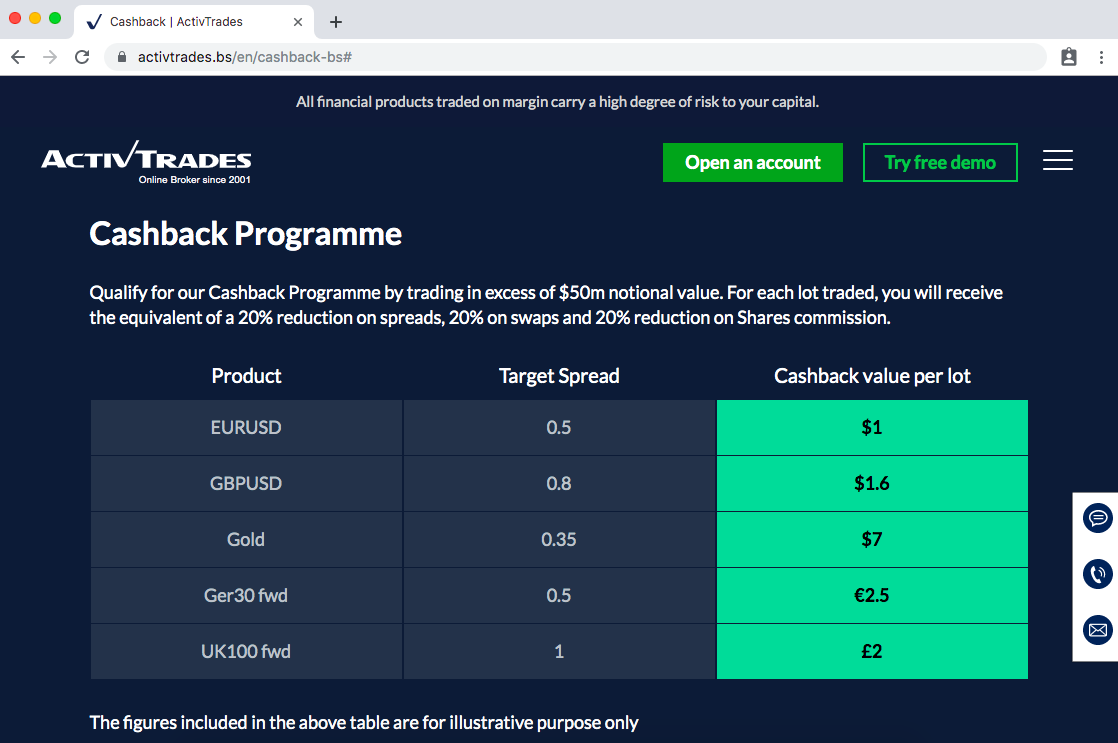This screenshot has width=1118, height=743.
Task: Open the live chat widget icon
Action: click(x=1097, y=518)
